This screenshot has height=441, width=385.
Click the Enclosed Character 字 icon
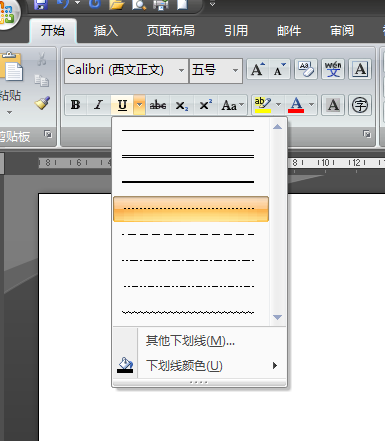pos(360,105)
